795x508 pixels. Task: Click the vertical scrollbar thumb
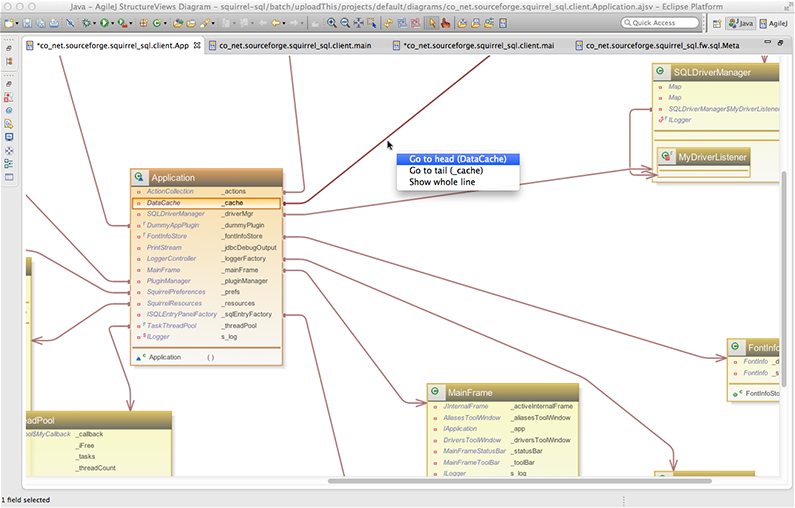point(784,279)
